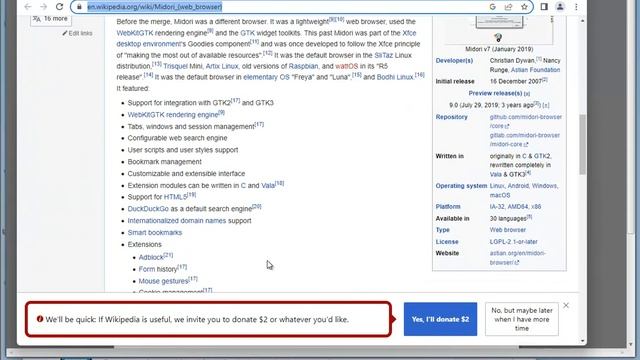Click the scrollbar up arrow

(x=582, y=20)
